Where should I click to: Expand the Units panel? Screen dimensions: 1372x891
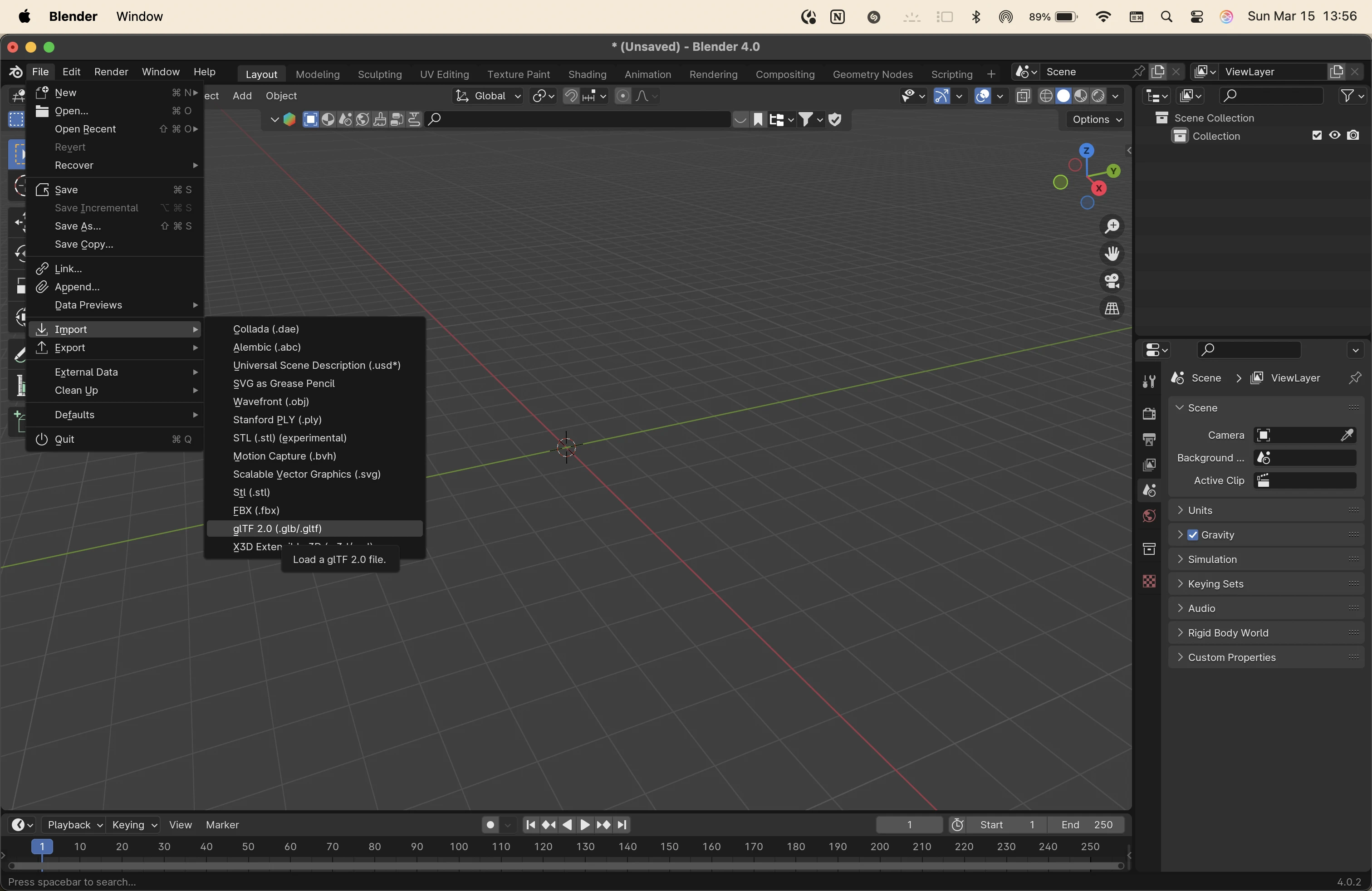point(1200,510)
